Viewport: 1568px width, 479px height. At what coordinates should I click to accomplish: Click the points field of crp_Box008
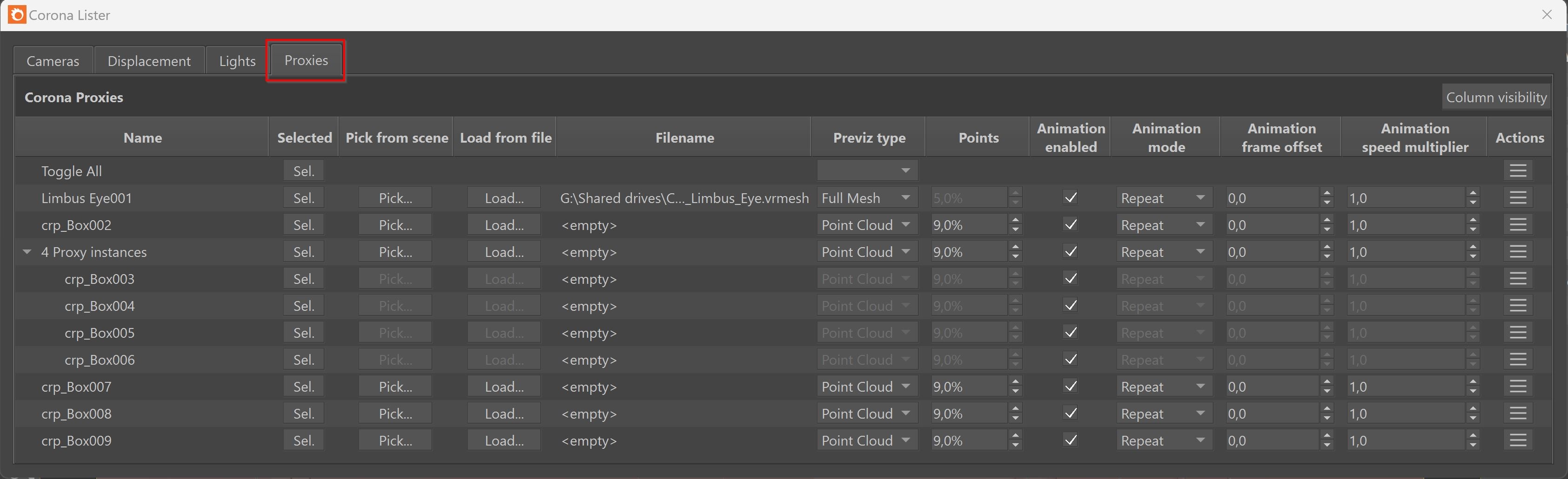click(969, 413)
